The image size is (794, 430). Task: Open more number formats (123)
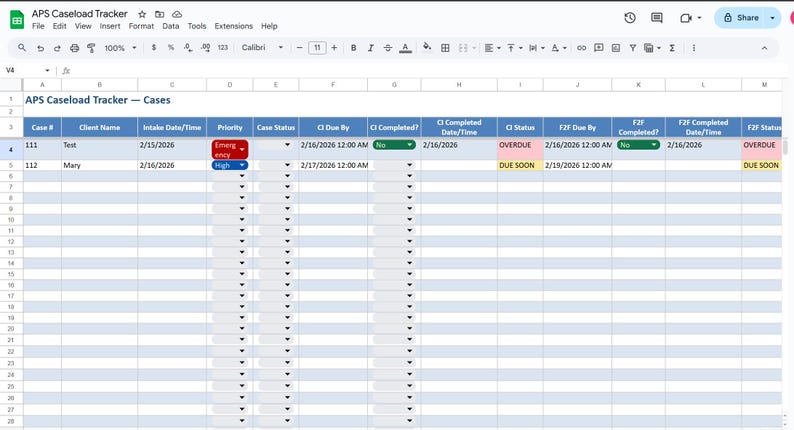(223, 48)
